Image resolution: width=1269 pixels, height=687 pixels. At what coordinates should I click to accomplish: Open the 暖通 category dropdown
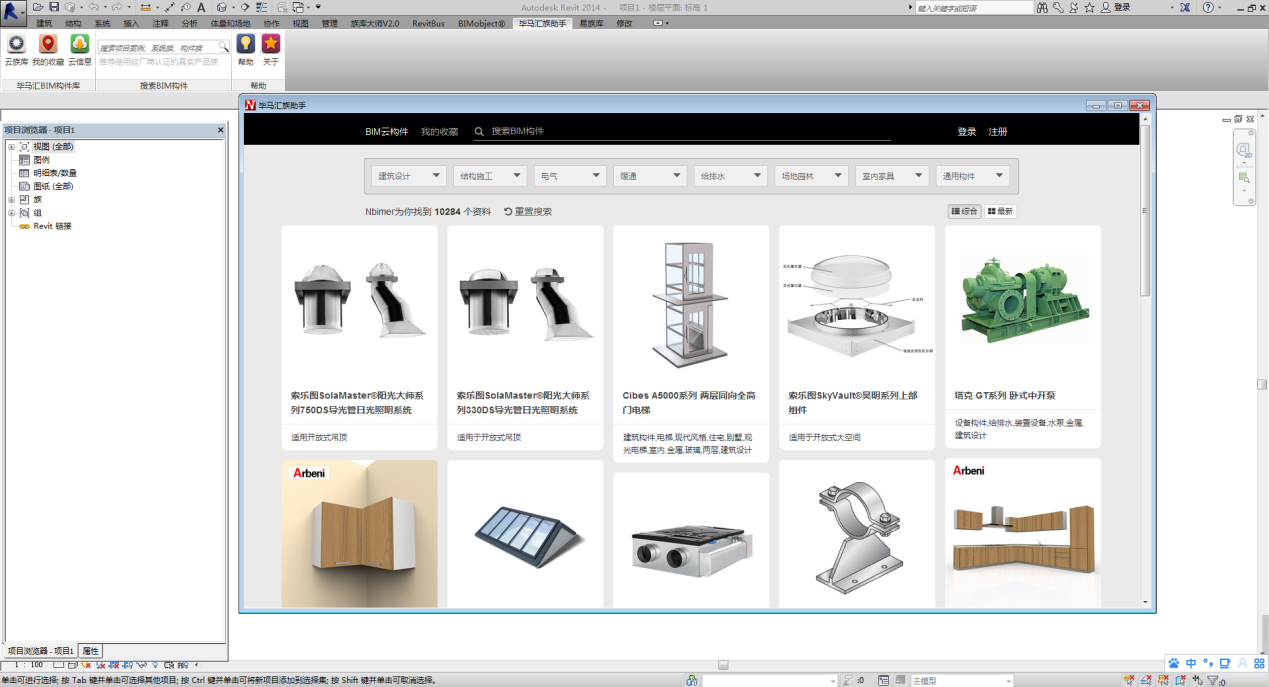pos(650,176)
